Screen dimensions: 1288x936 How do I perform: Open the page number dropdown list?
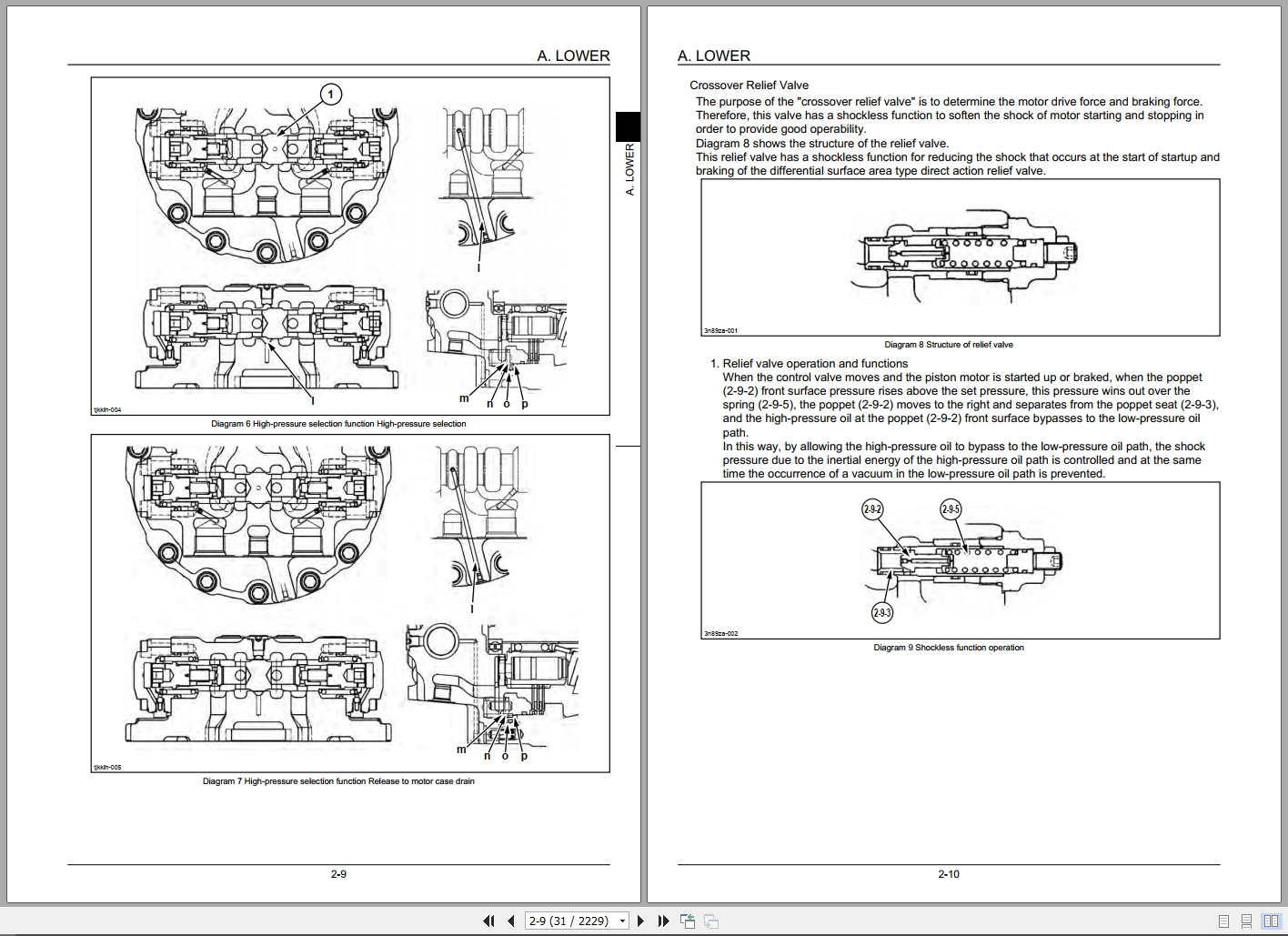pyautogui.click(x=623, y=921)
